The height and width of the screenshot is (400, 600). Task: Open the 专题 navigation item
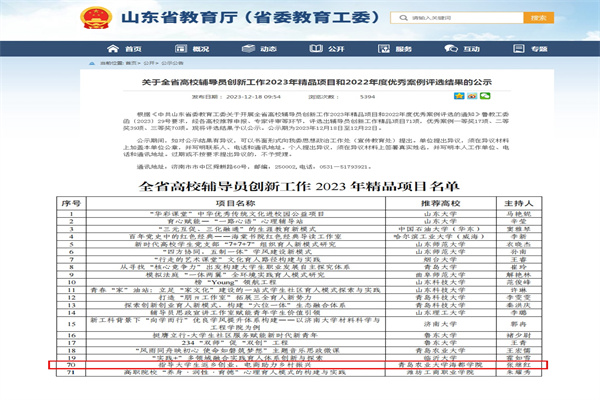click(x=539, y=49)
